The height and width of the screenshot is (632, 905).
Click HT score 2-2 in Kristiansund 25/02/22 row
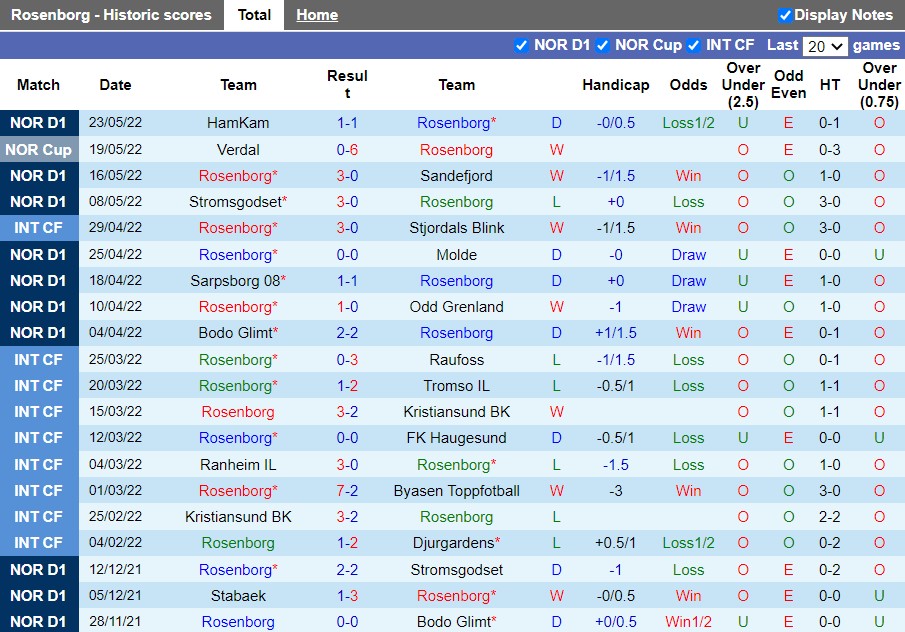click(x=829, y=517)
